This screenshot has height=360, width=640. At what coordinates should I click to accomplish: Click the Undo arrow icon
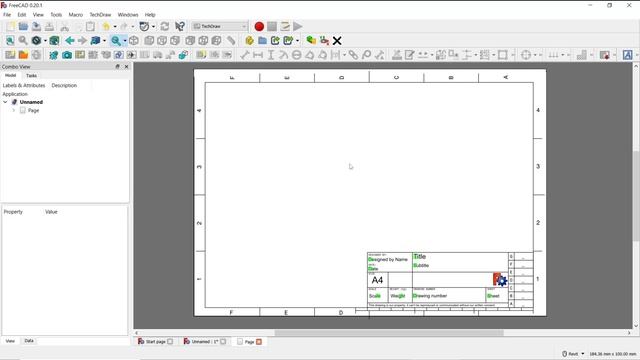point(106,27)
